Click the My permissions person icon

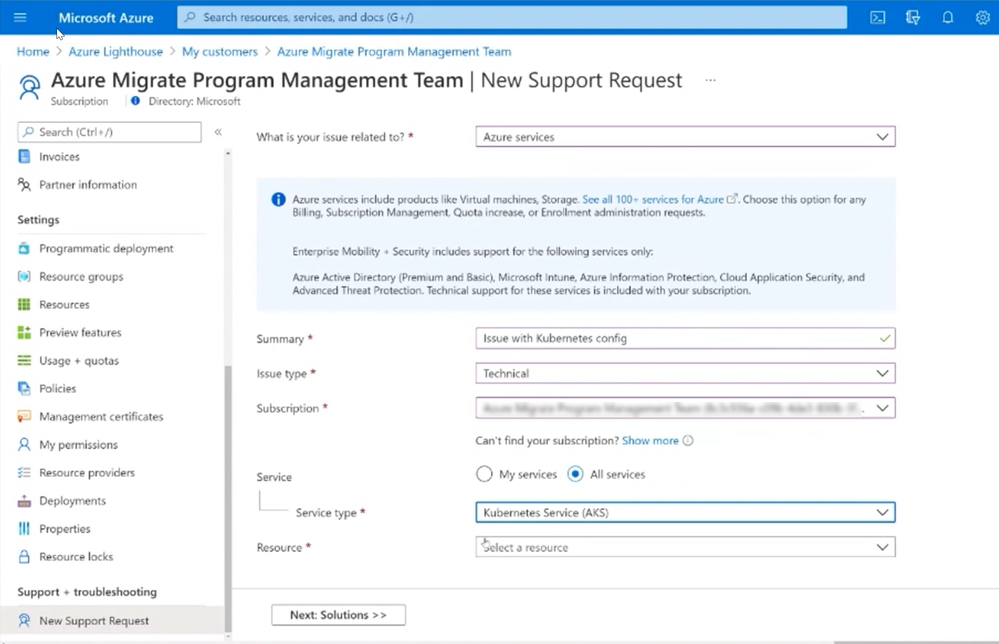(x=24, y=445)
